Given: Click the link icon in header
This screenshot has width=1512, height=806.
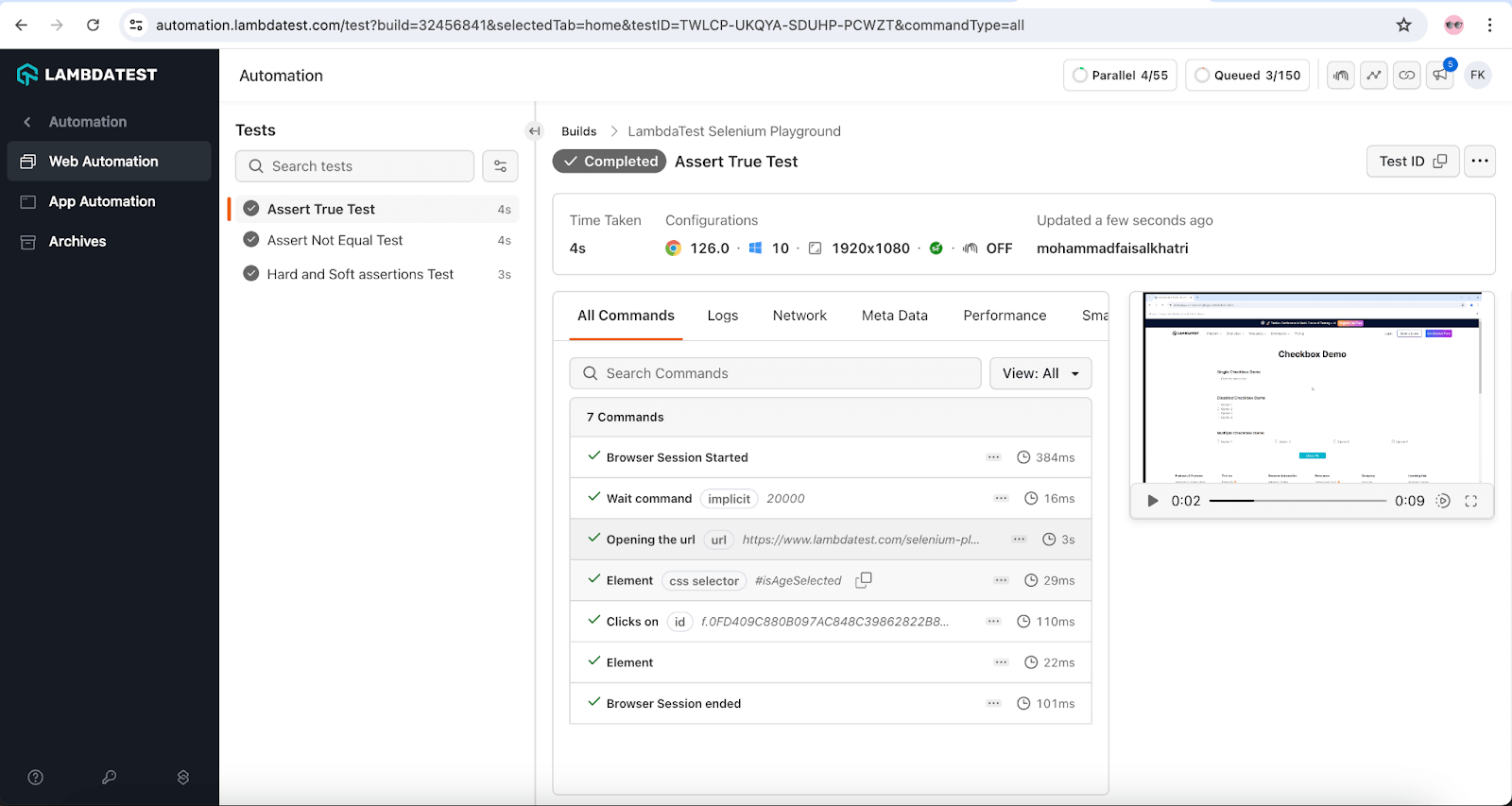Looking at the screenshot, I should point(1407,76).
